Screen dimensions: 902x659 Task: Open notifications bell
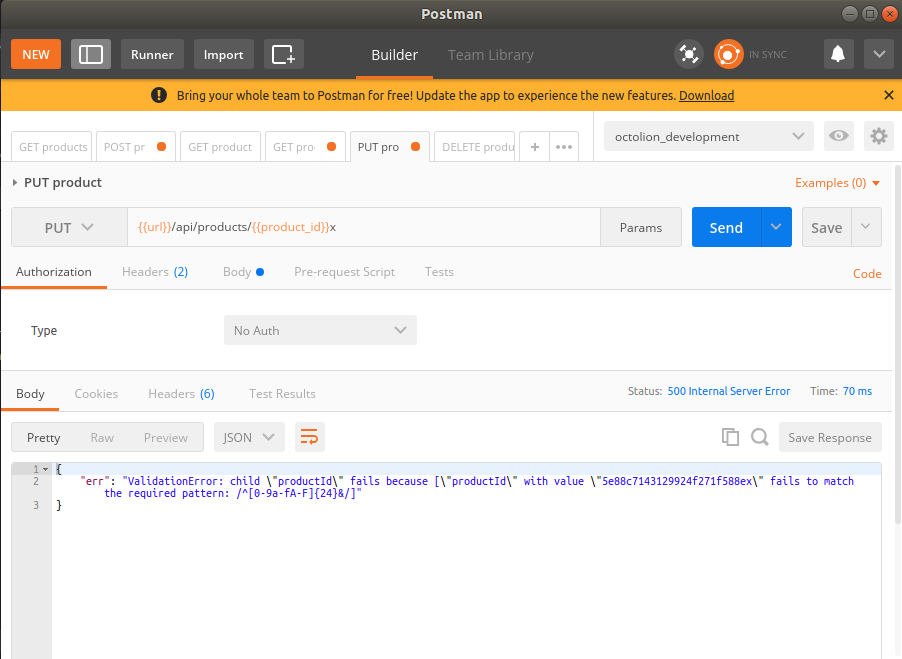pos(838,55)
